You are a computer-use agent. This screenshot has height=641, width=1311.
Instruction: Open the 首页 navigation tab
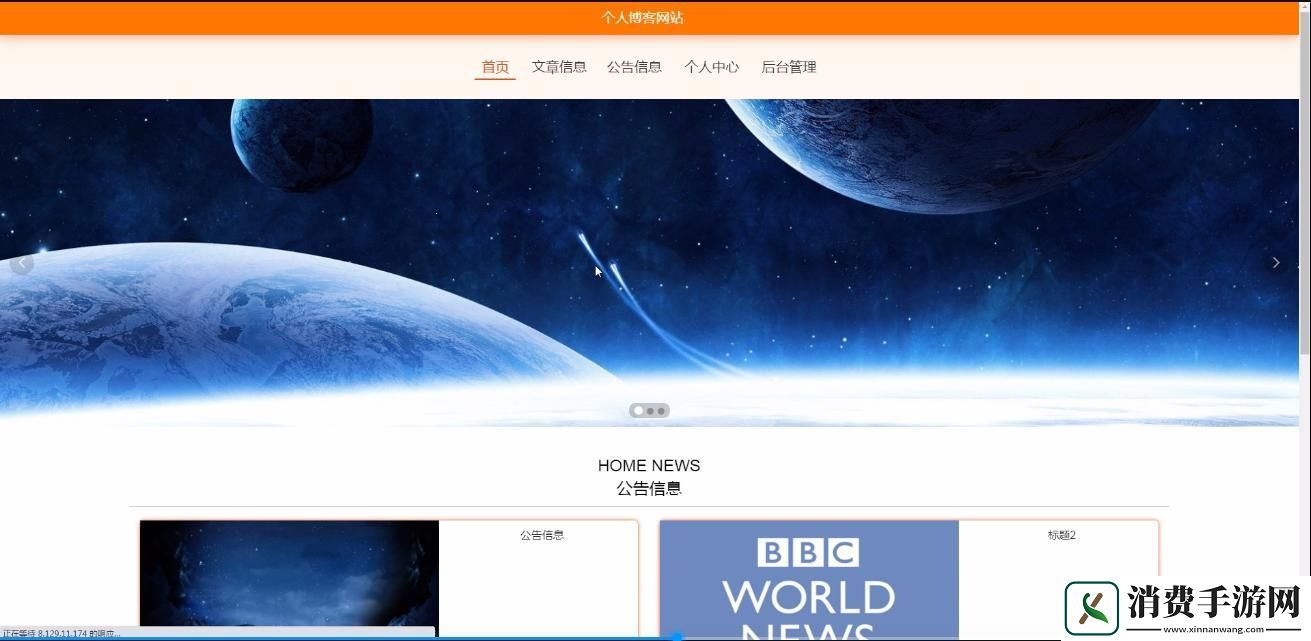[495, 67]
